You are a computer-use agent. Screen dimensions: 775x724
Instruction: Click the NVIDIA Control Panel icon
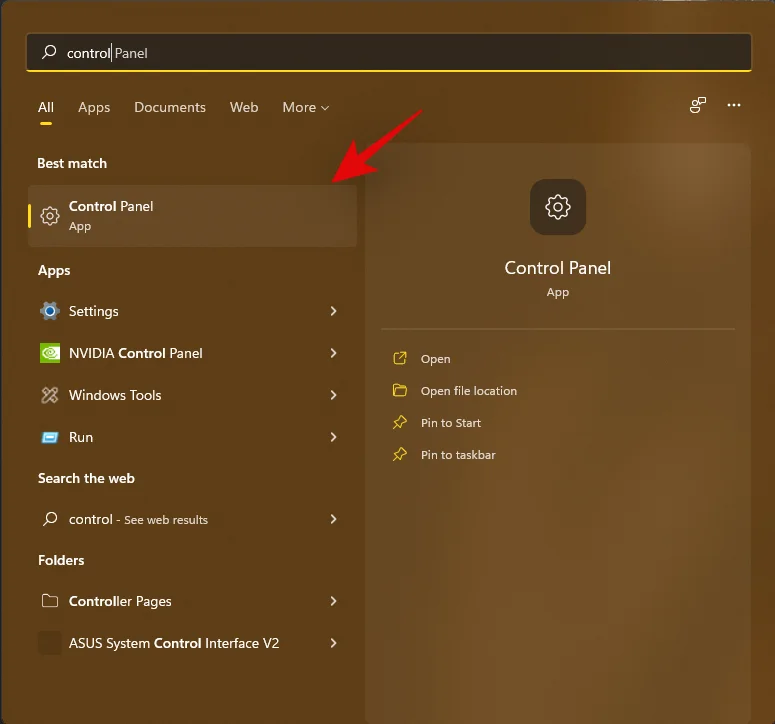click(50, 353)
